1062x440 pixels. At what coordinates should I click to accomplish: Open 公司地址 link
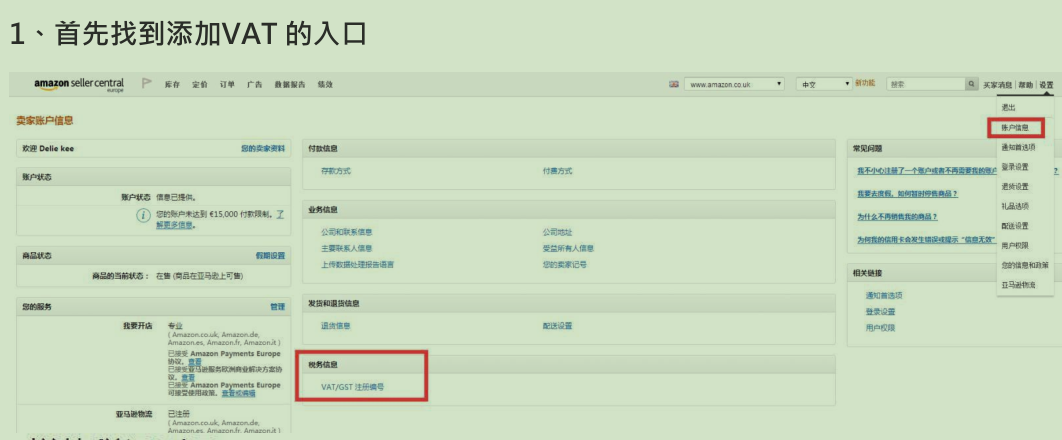point(557,232)
